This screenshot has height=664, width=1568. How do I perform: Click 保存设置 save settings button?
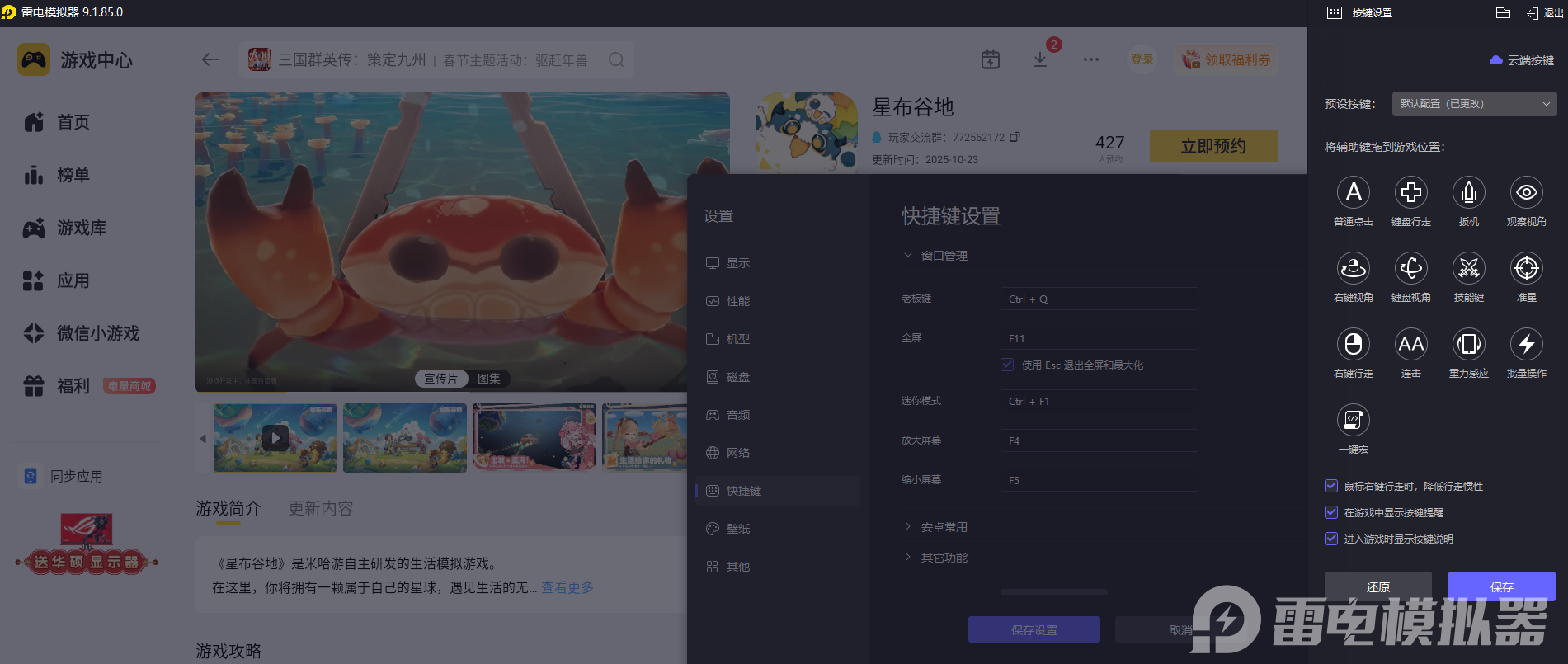pos(1034,629)
